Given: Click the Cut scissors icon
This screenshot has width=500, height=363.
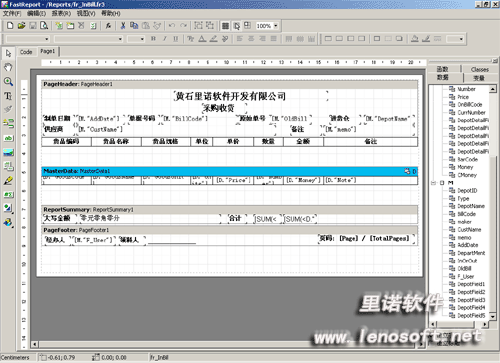Looking at the screenshot, I should click(123, 26).
